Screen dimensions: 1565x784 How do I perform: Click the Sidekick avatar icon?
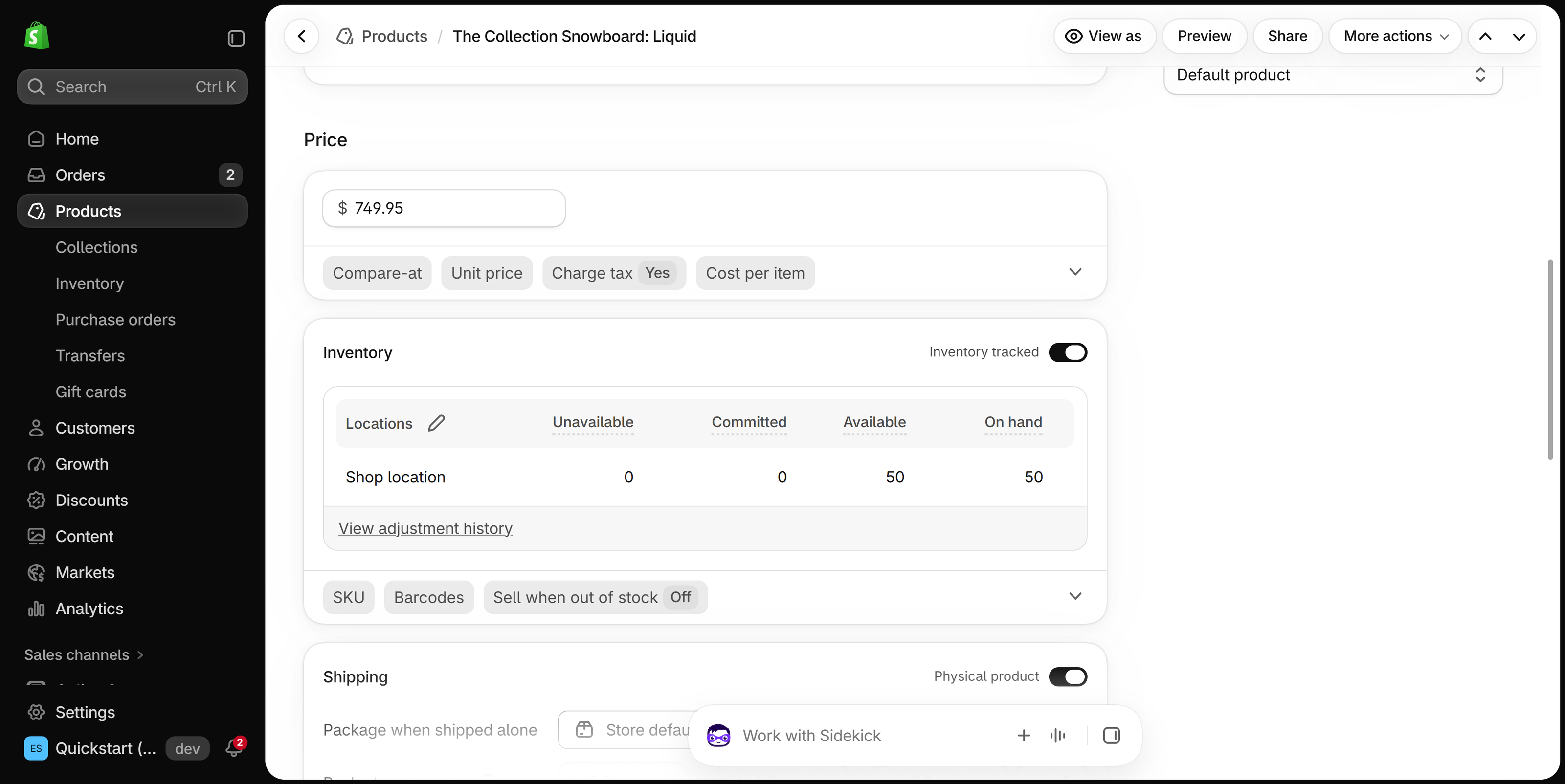[x=718, y=736]
